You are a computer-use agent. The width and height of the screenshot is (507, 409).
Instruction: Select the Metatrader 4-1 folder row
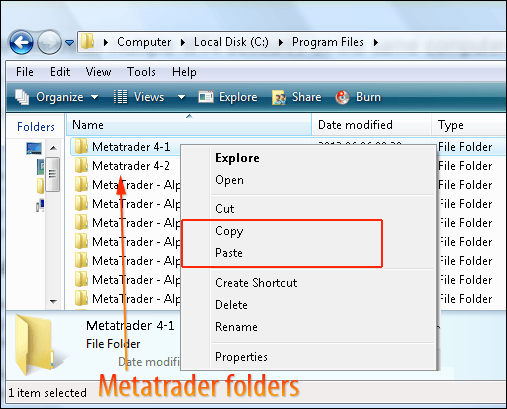click(126, 147)
